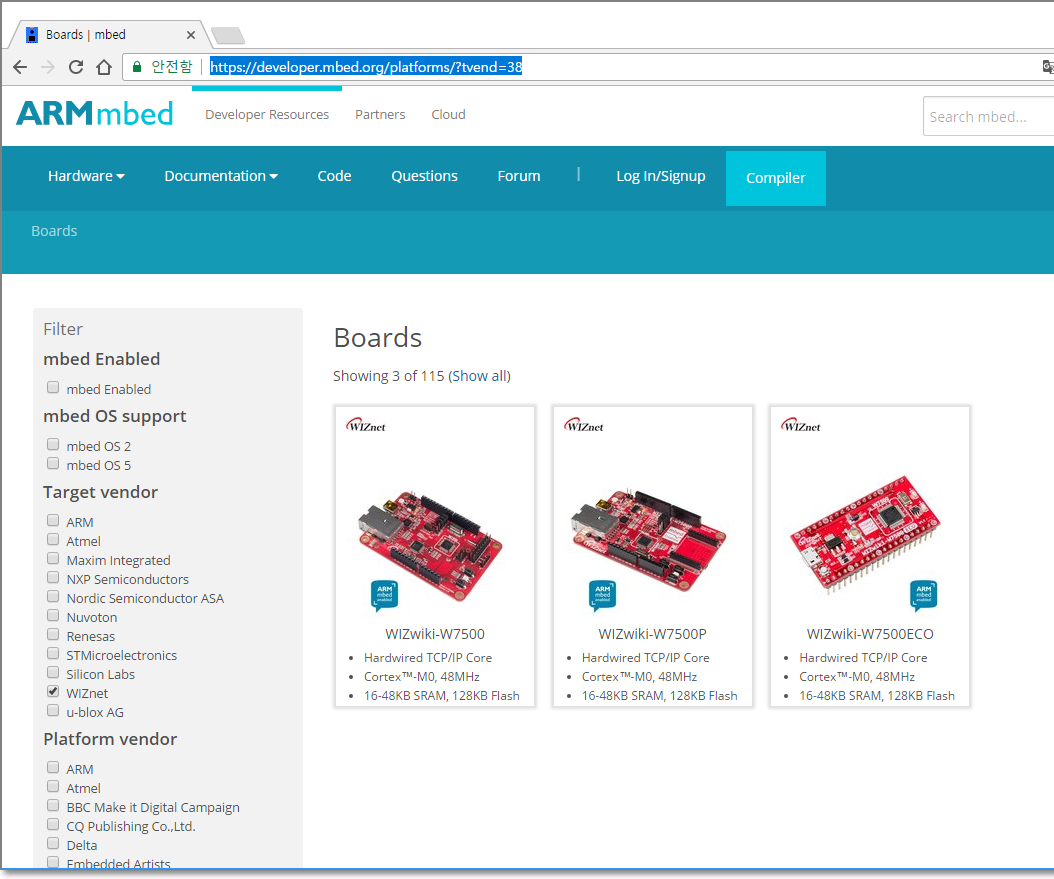Viewport: 1054px width, 879px height.
Task: Check STMicroelectronics target vendor
Action: point(53,653)
